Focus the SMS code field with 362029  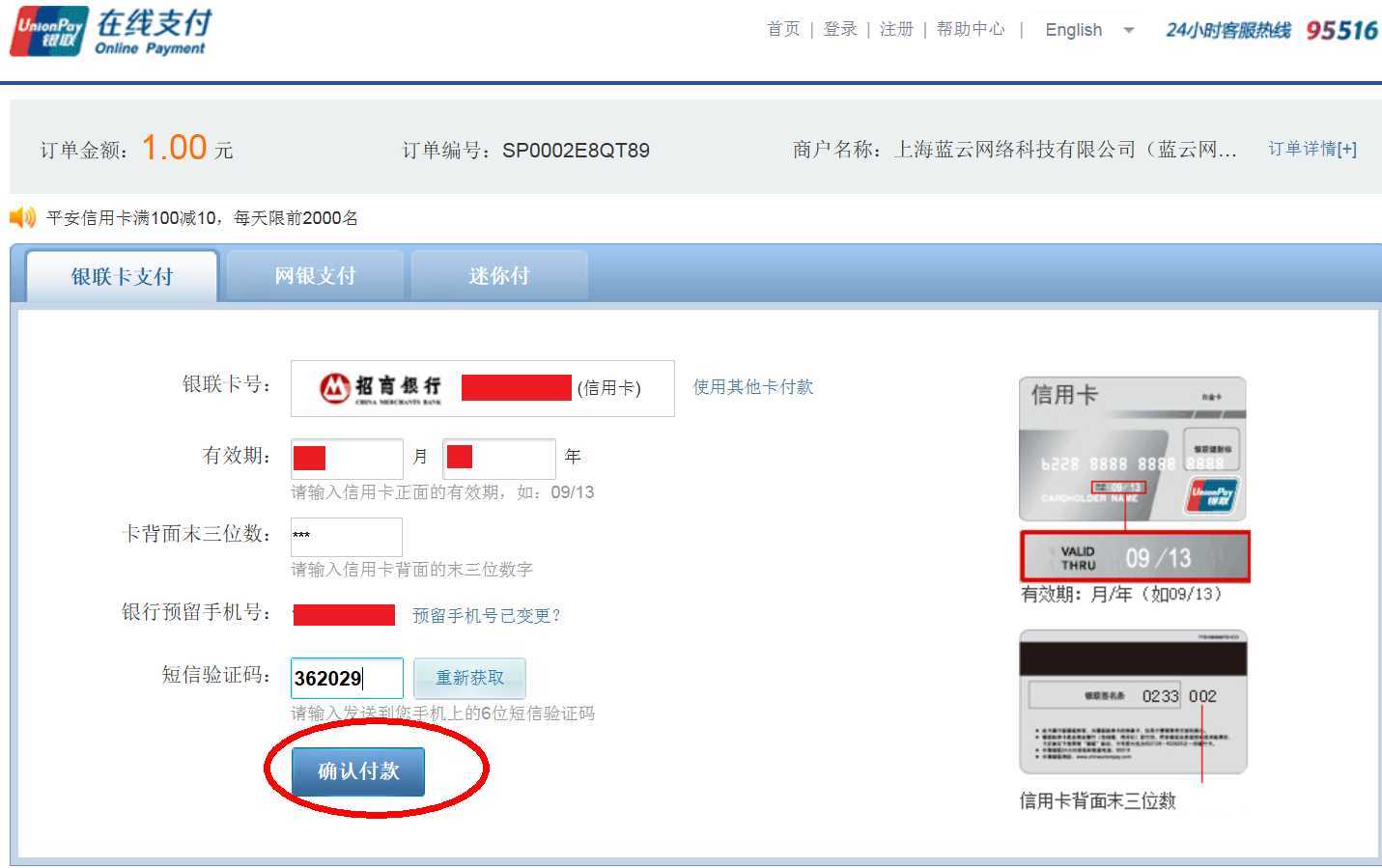(347, 678)
